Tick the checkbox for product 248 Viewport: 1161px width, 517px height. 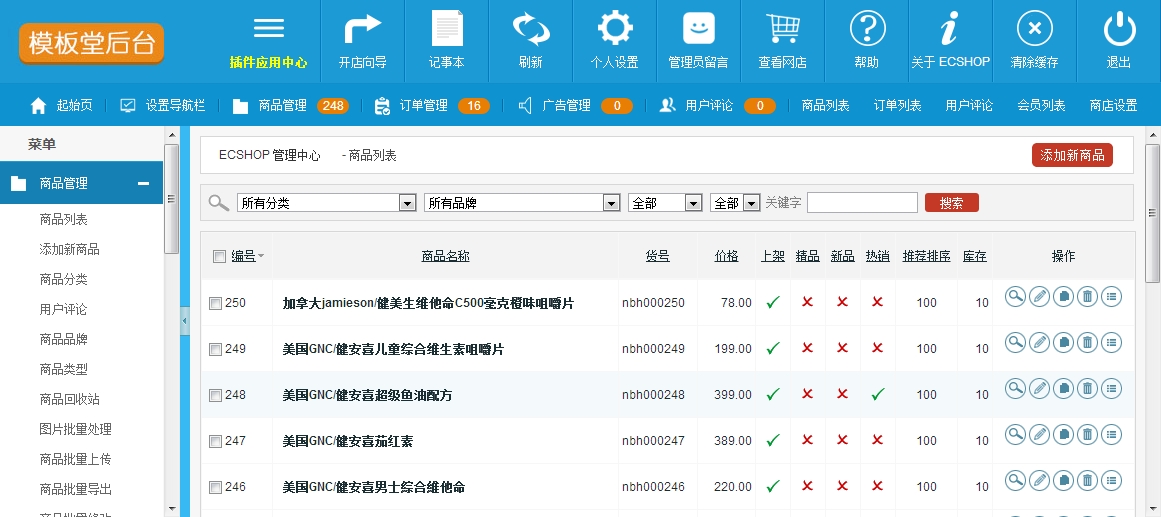tap(216, 395)
